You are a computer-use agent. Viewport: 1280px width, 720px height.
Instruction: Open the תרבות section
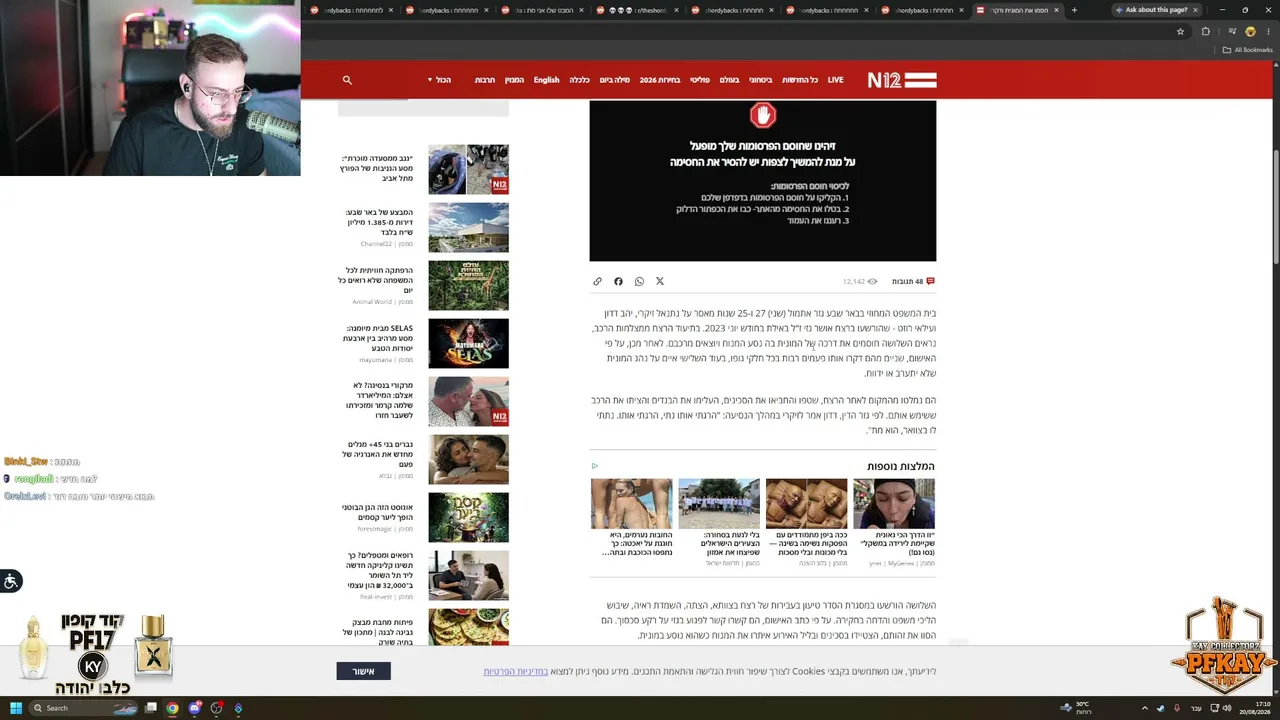pos(485,80)
